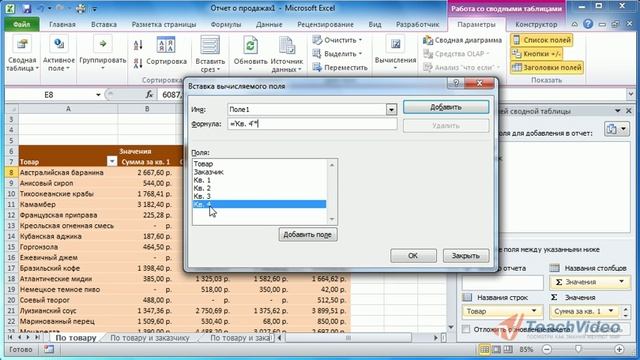Open the field list layout options icon

point(616,129)
